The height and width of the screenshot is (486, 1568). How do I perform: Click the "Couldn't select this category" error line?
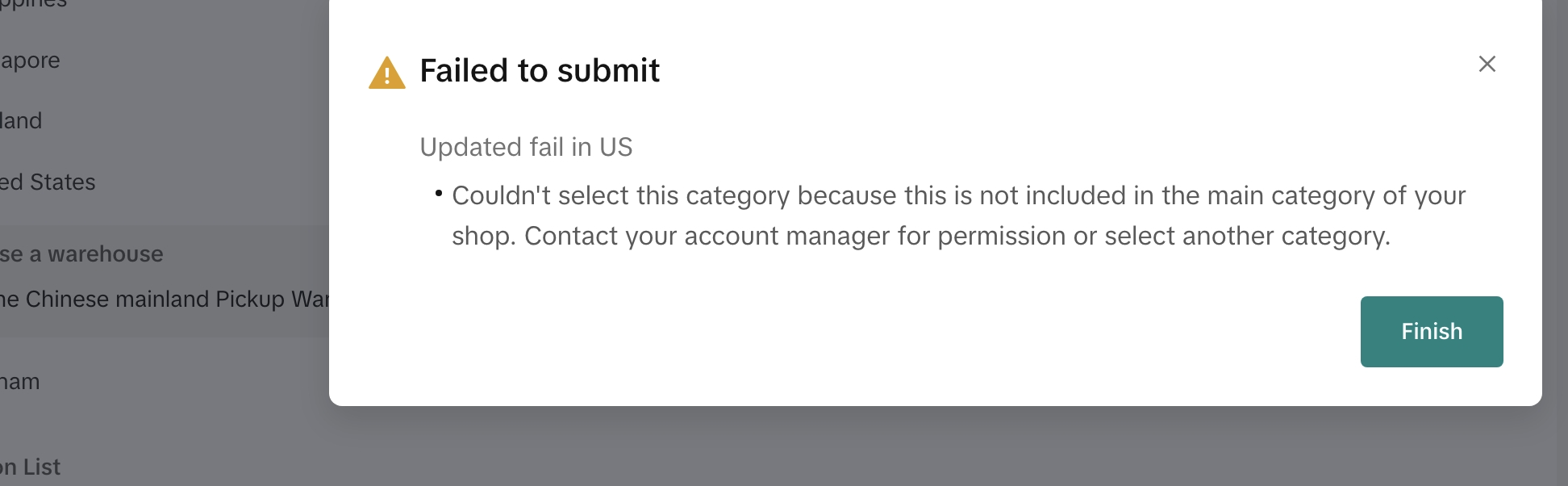[958, 195]
